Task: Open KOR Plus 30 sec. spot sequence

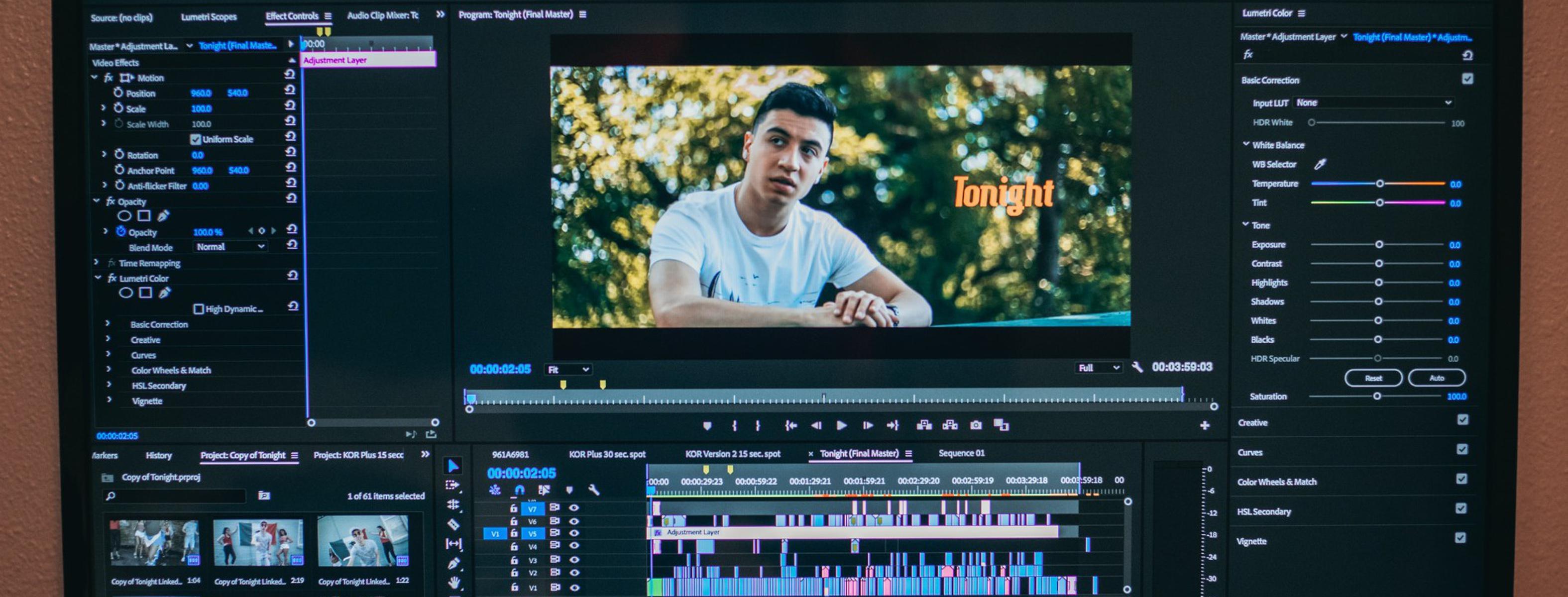Action: pyautogui.click(x=607, y=454)
